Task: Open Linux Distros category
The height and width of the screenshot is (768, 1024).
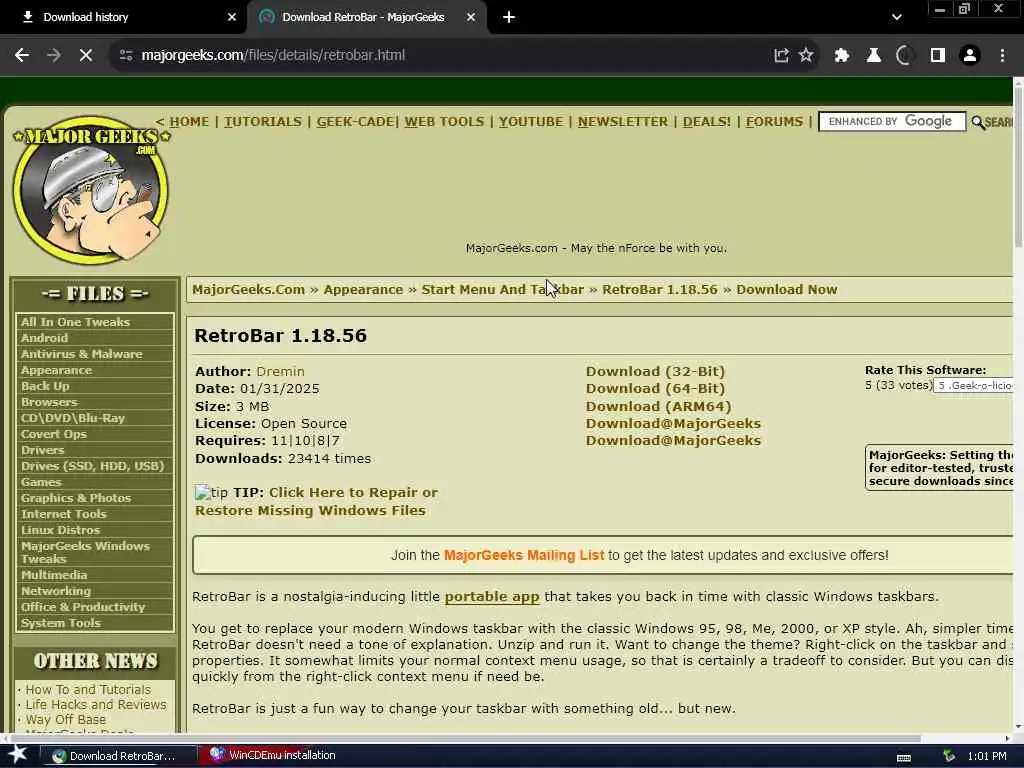Action: click(x=60, y=530)
